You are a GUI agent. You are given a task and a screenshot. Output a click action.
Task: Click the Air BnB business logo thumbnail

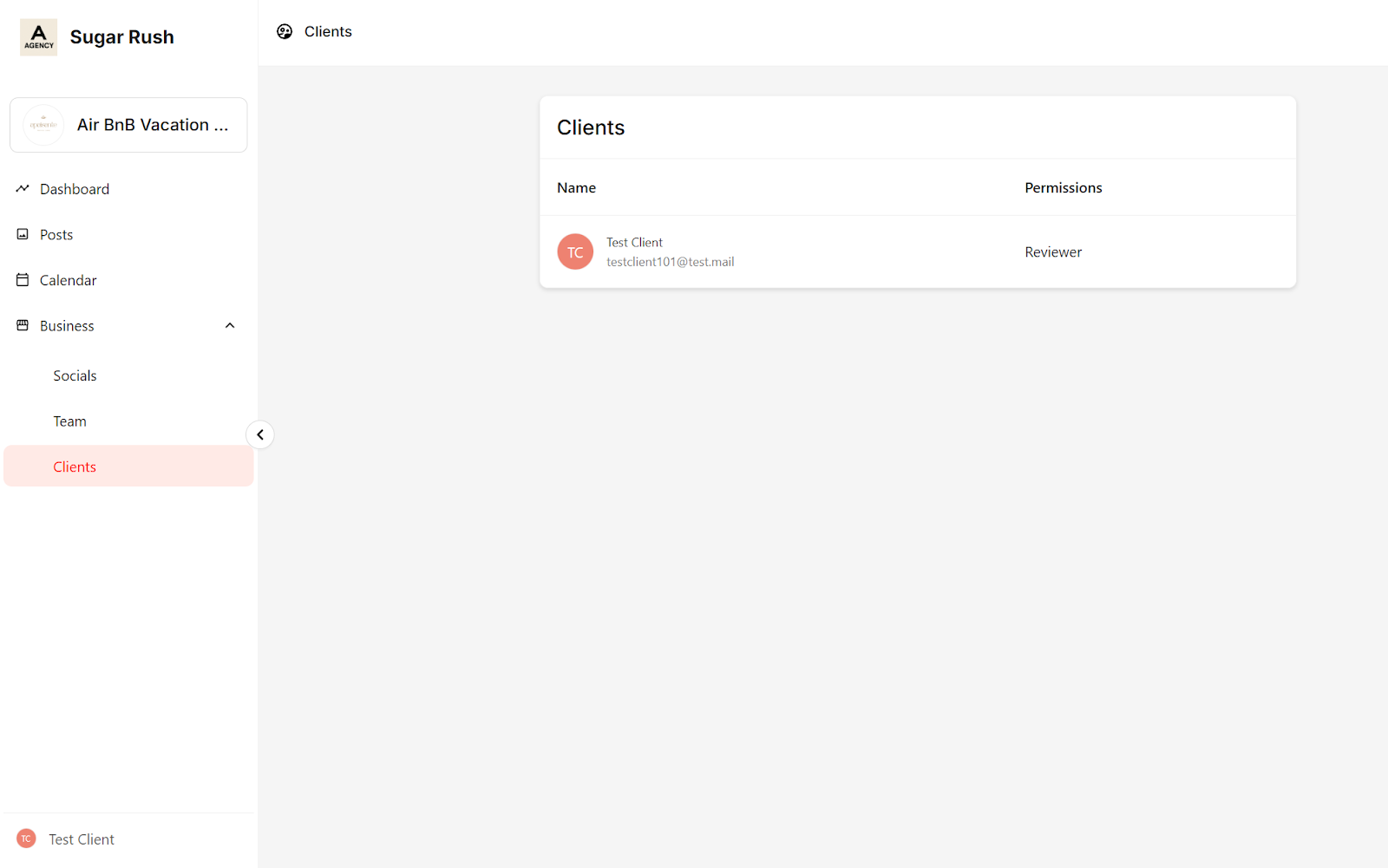[x=43, y=125]
